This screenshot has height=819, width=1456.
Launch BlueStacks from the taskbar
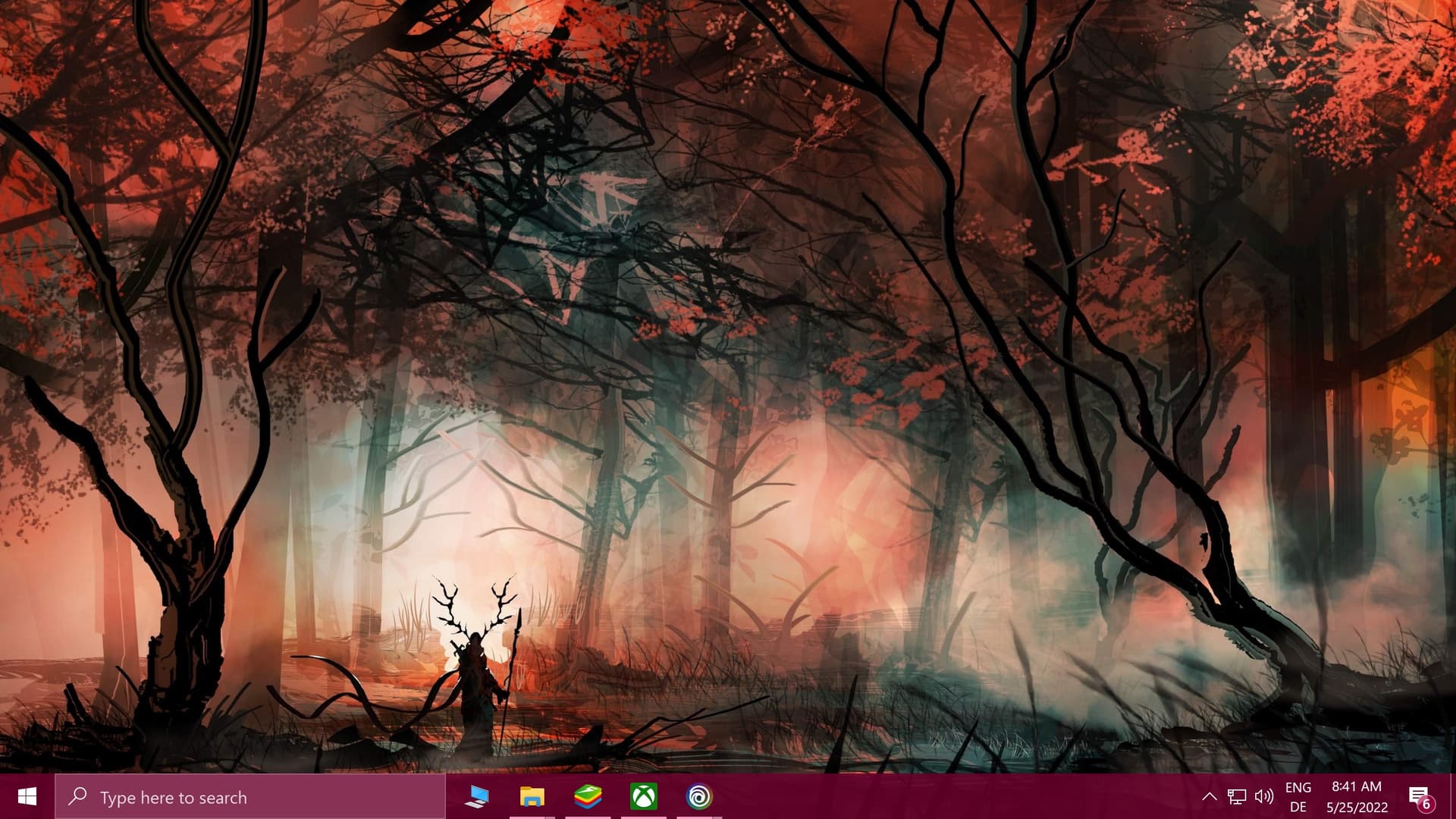click(x=588, y=796)
